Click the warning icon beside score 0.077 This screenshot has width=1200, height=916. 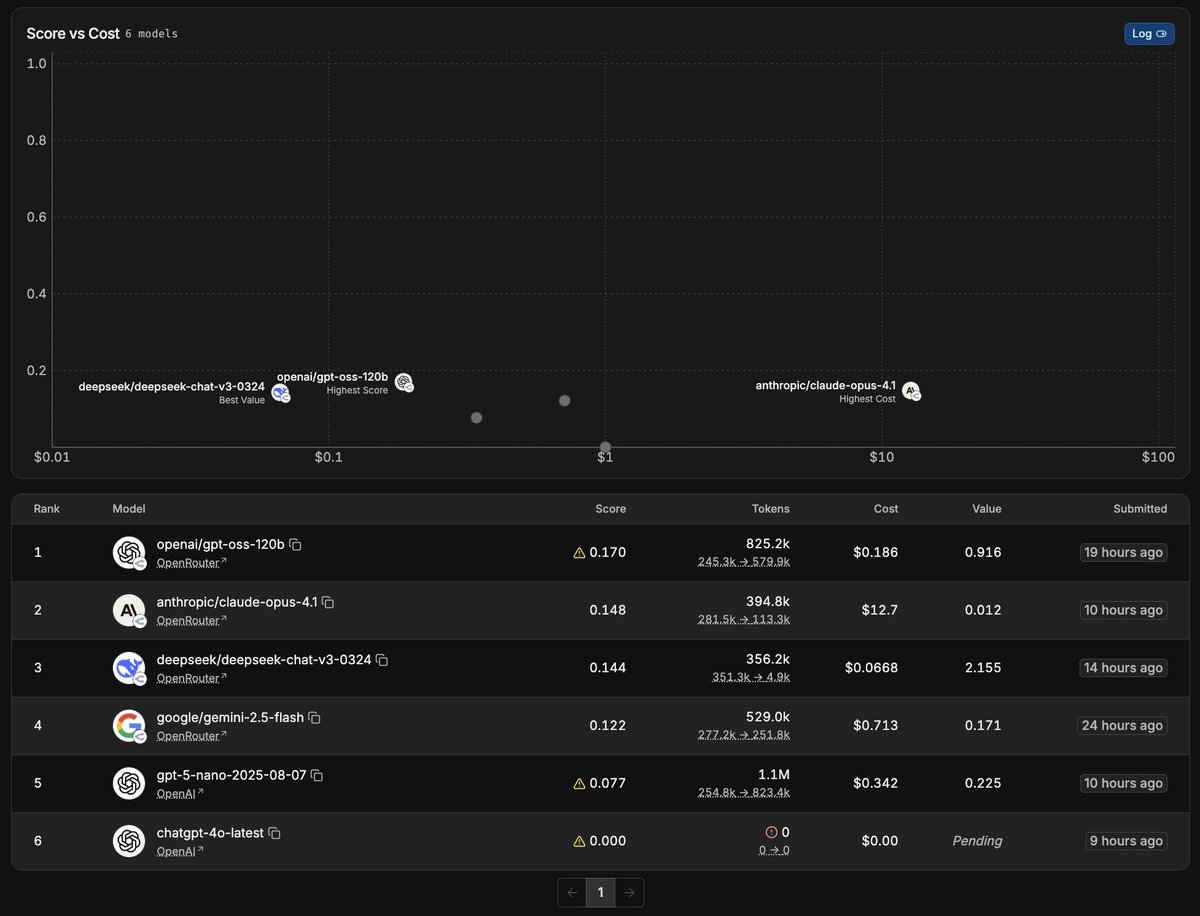coord(579,783)
